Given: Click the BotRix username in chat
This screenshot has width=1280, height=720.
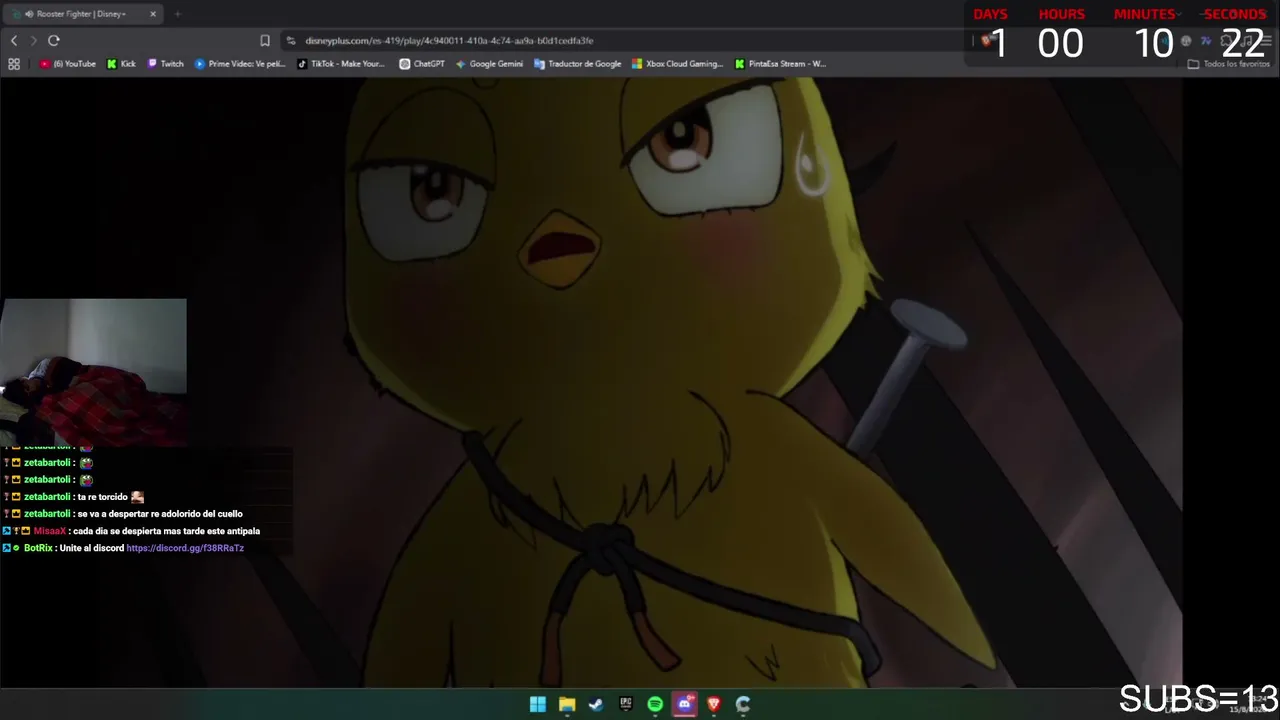Looking at the screenshot, I should pyautogui.click(x=38, y=548).
